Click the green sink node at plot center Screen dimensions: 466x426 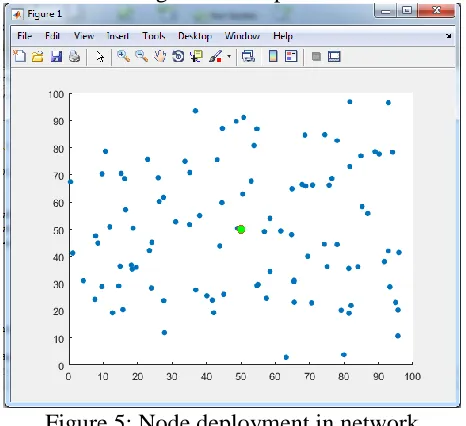pos(241,229)
